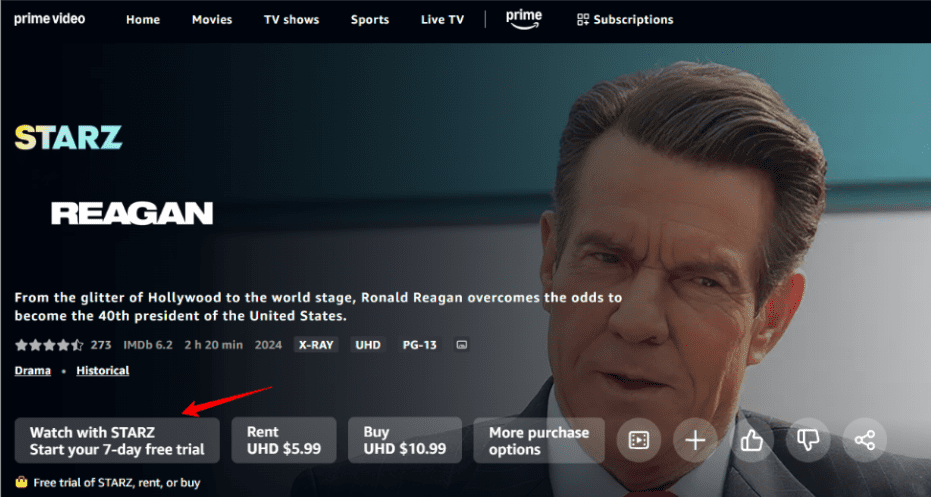Share the movie using the share icon
The image size is (931, 497).
click(864, 440)
